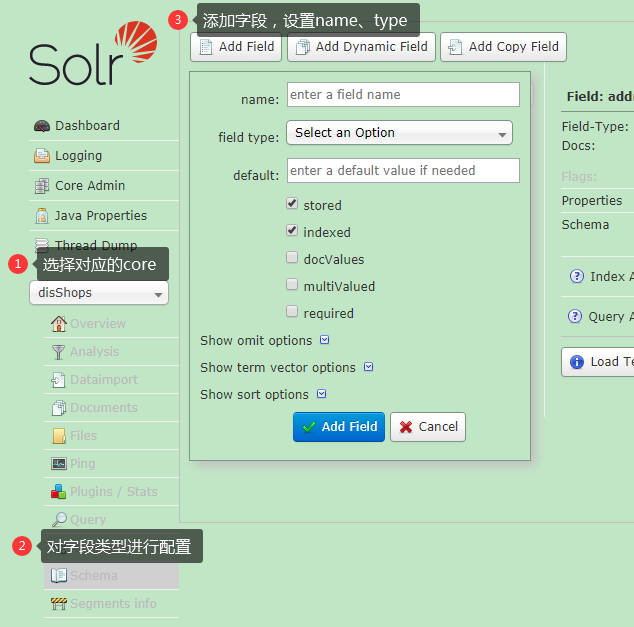Click the red X on Cancel
This screenshot has height=627, width=634.
click(x=406, y=427)
